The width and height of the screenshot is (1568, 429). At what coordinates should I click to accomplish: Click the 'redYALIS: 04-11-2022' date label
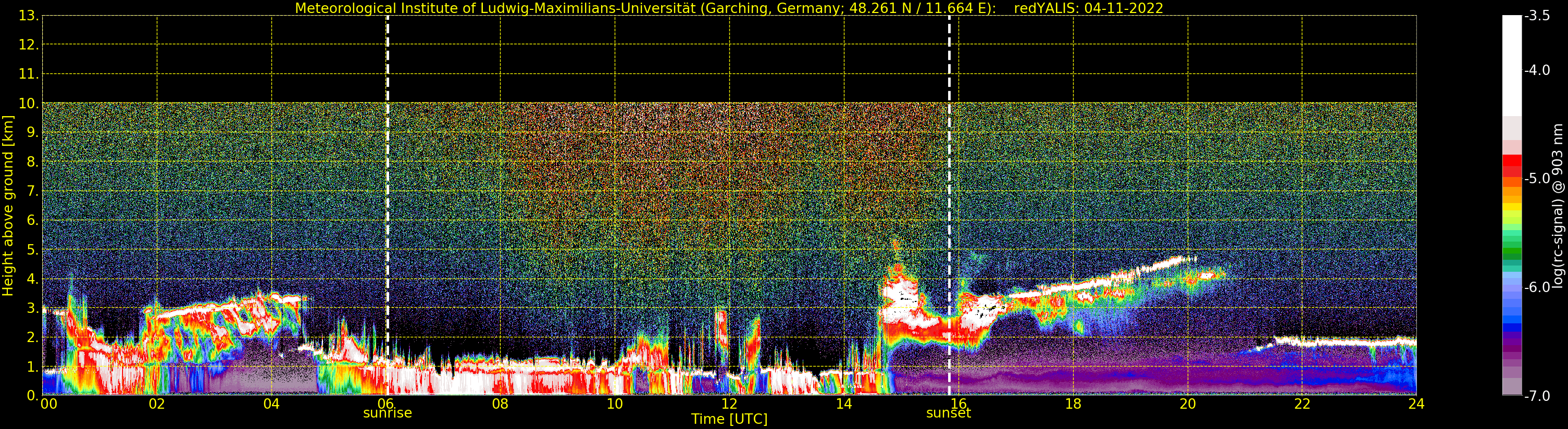(1088, 8)
